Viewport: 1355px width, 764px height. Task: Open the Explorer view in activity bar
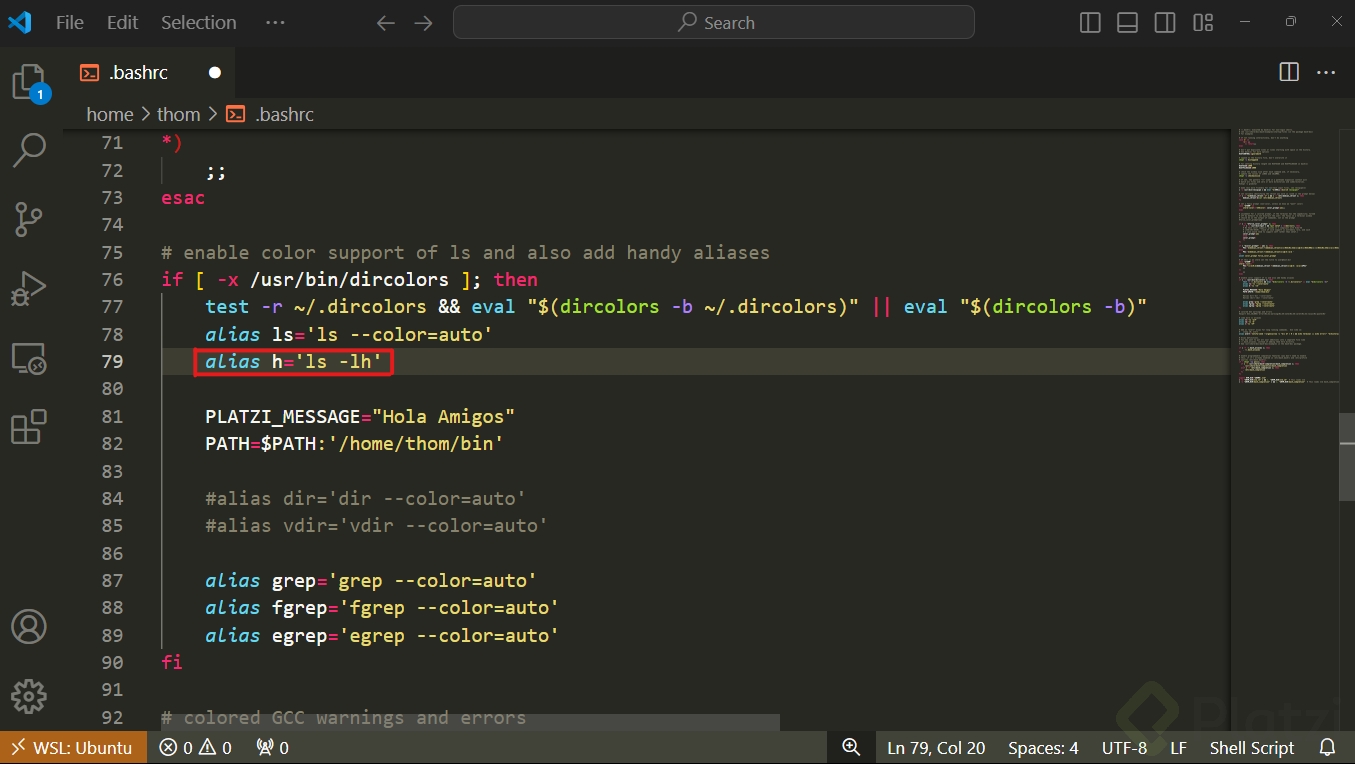coord(29,82)
